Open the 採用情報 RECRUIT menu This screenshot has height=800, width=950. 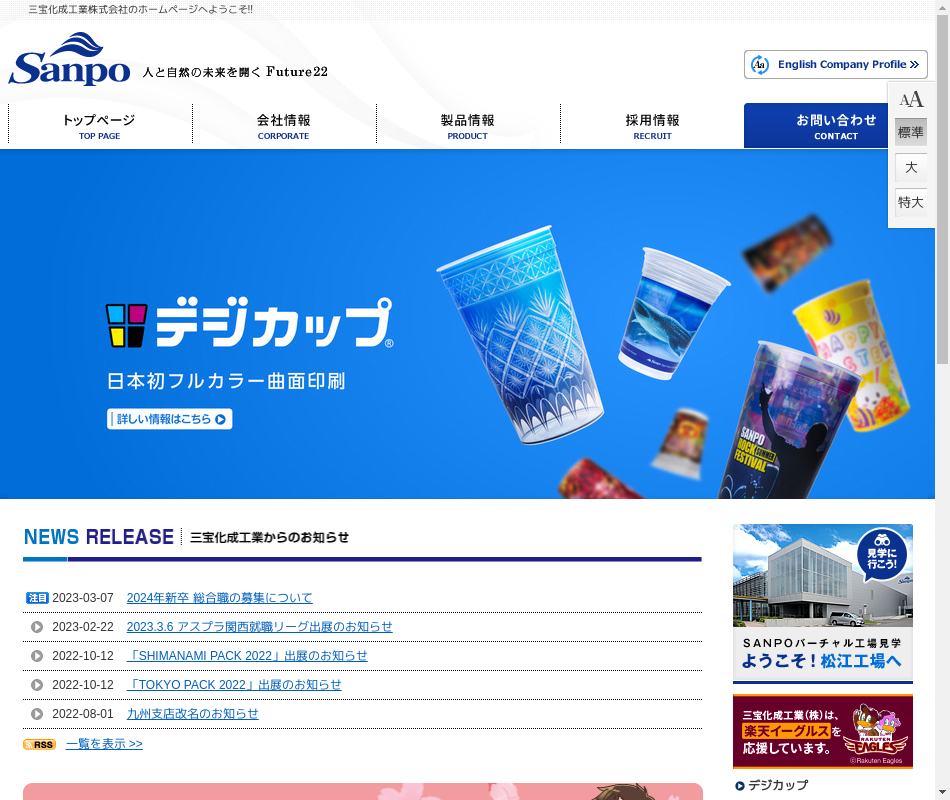point(652,126)
